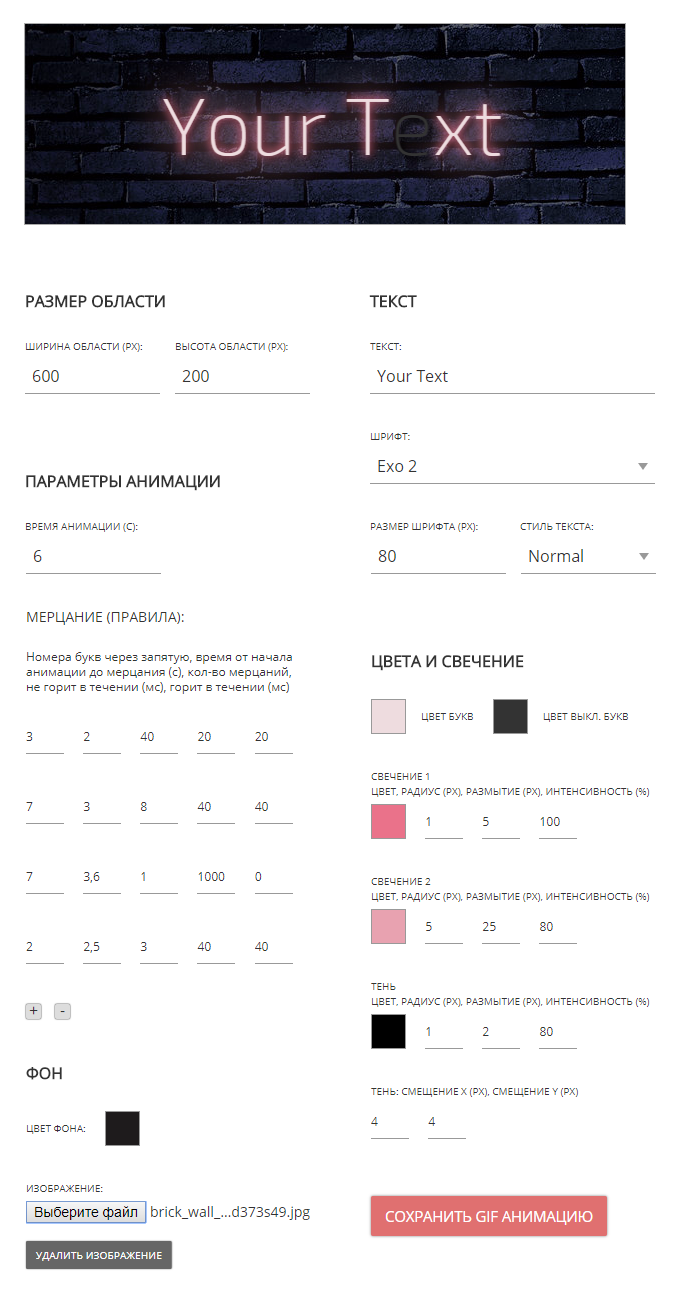The width and height of the screenshot is (681, 1307).
Task: Select the Цвет фона background color swatch
Action: pyautogui.click(x=123, y=1128)
